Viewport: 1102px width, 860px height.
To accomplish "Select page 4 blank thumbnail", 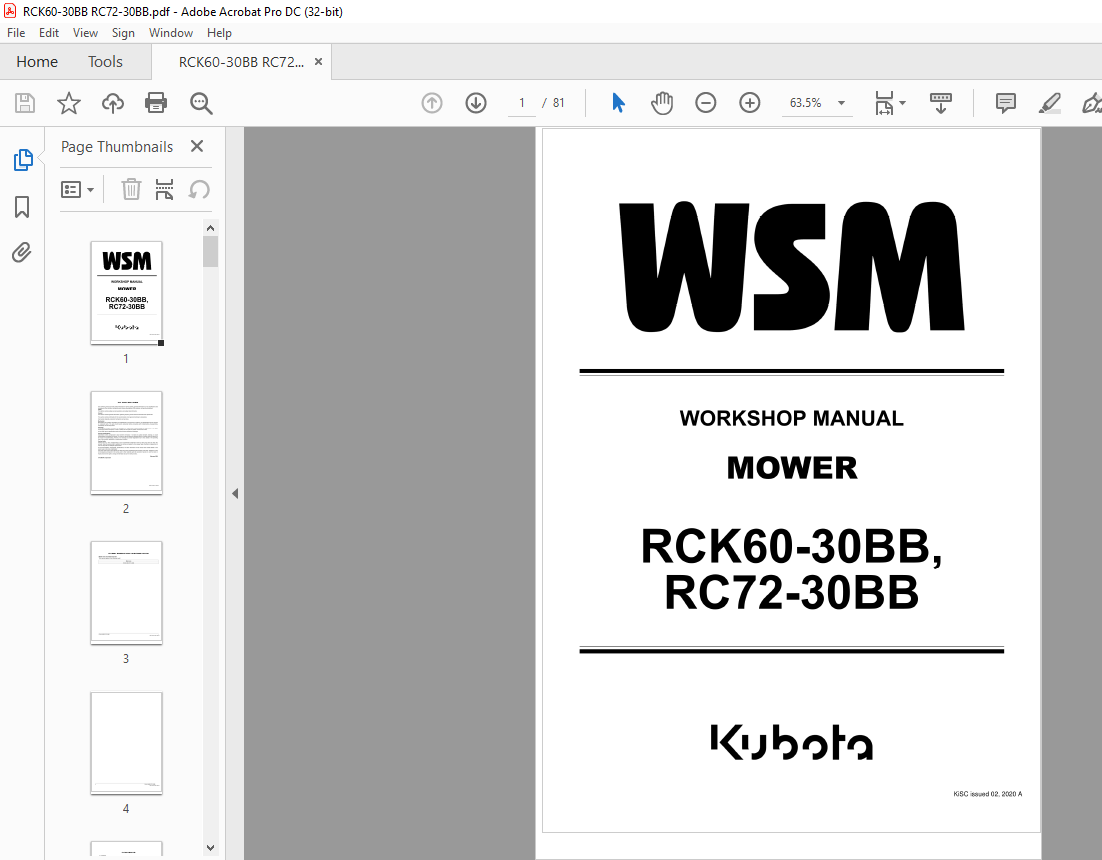I will tap(127, 743).
